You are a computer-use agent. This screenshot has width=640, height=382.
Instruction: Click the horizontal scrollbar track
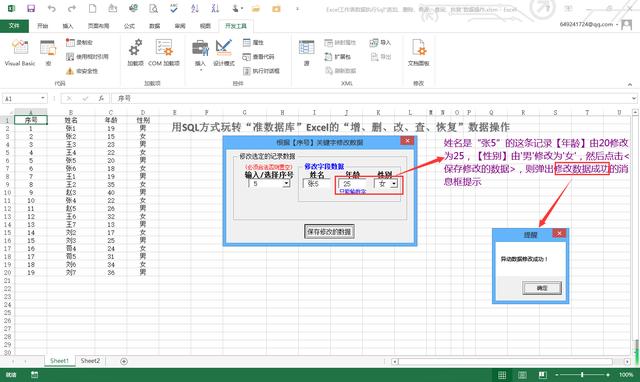pyautogui.click(x=505, y=362)
